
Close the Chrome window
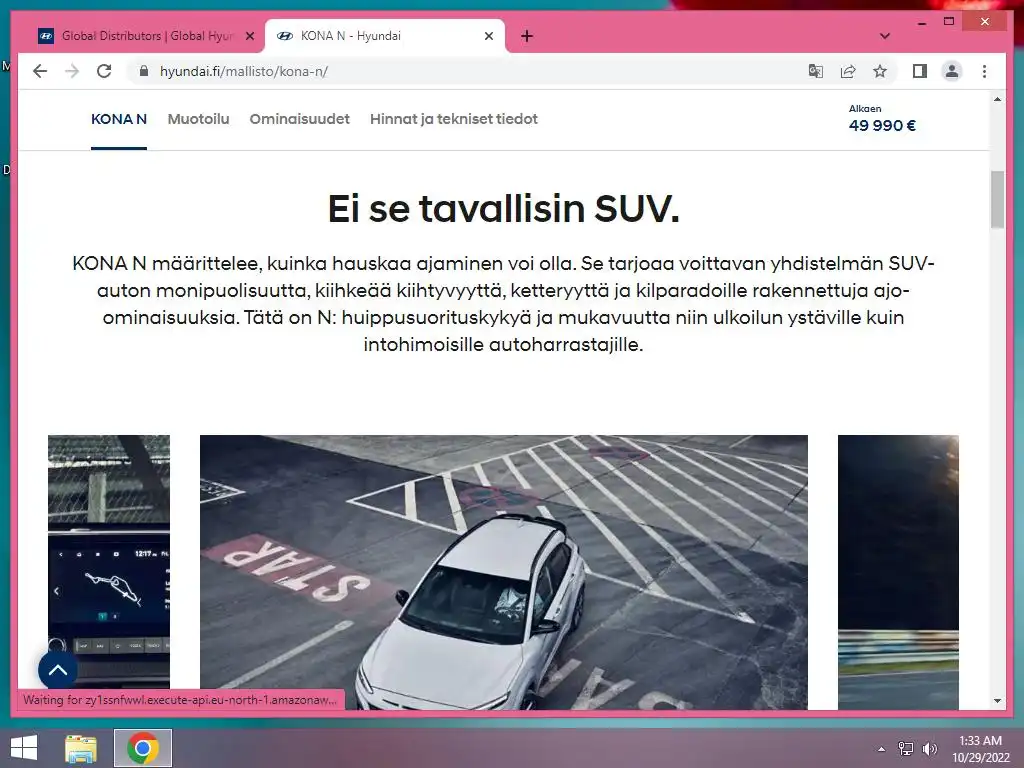tap(985, 22)
